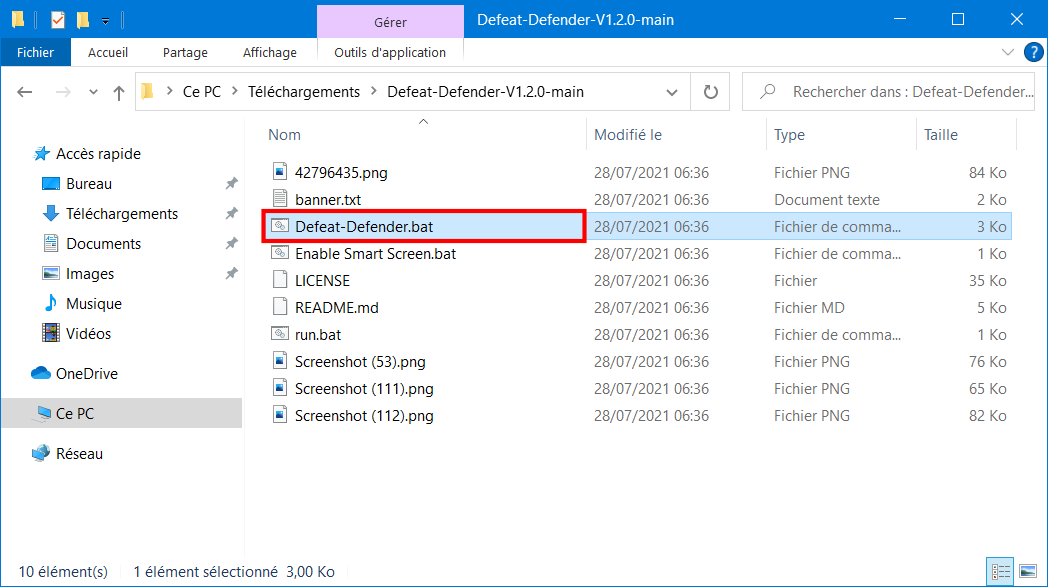Open Documents in the navigation pane
This screenshot has width=1048, height=587.
pyautogui.click(x=104, y=244)
